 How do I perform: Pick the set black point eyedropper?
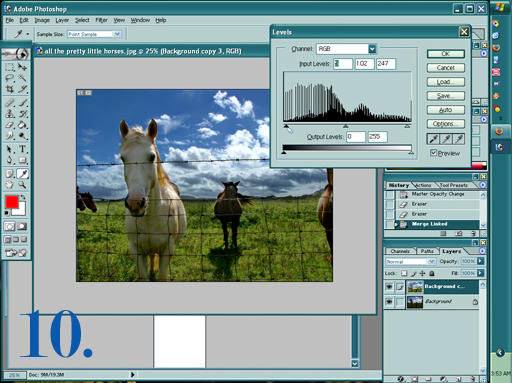pyautogui.click(x=433, y=139)
